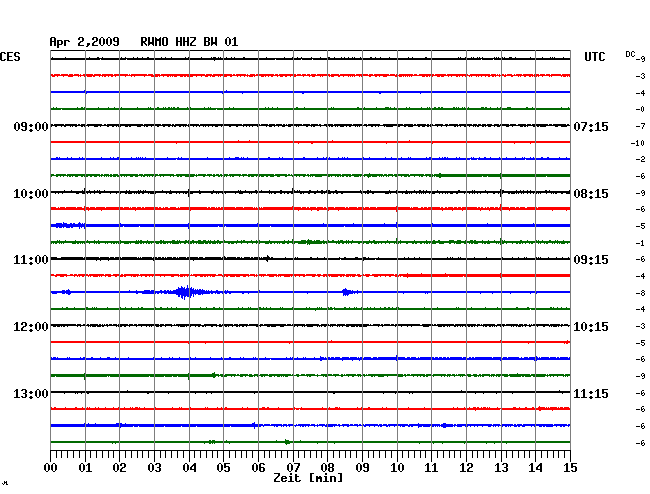Click the 09:15 UTC time label
The image size is (650, 494).
tap(591, 260)
